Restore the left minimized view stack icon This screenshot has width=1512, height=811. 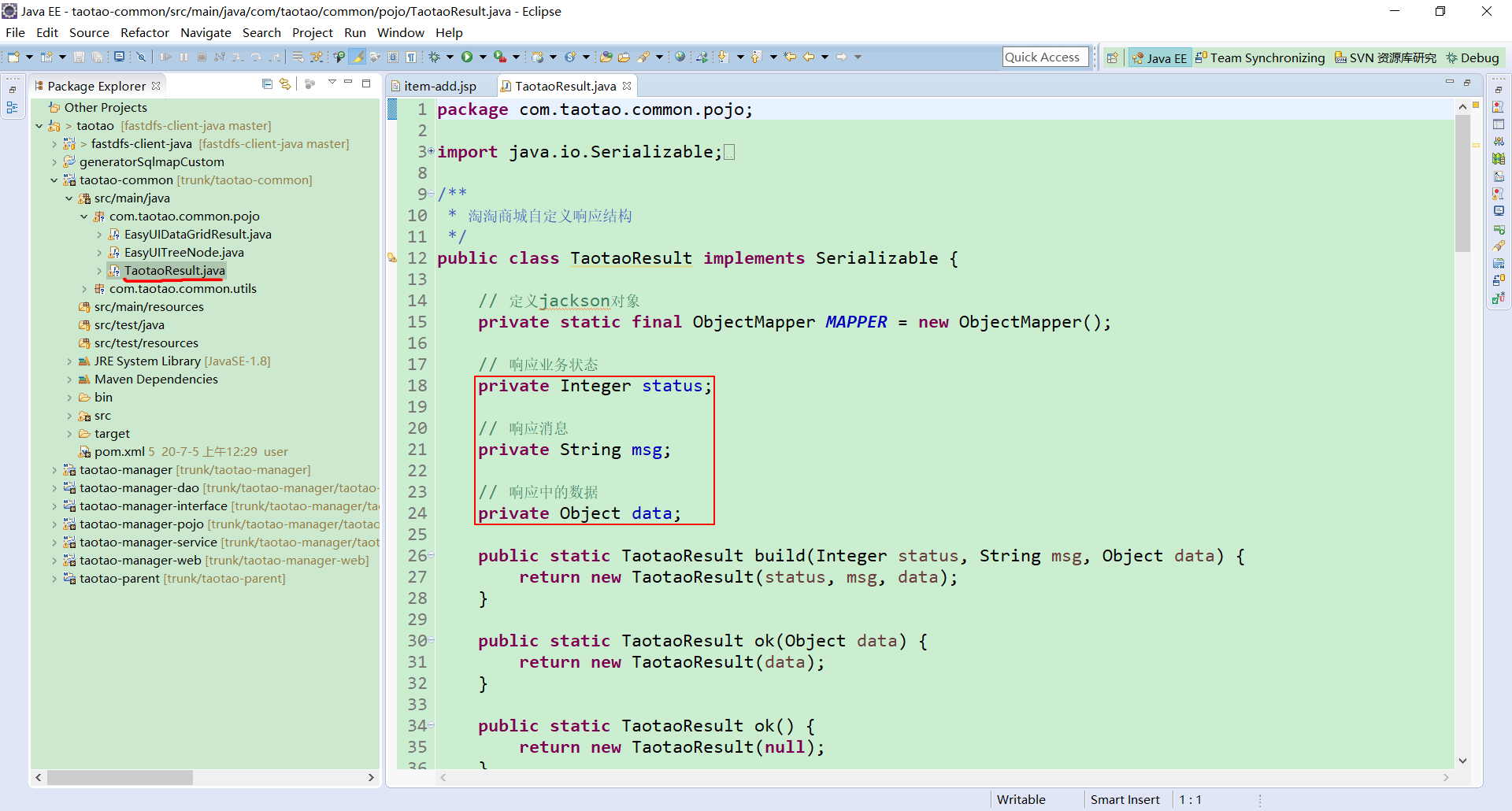tap(13, 90)
